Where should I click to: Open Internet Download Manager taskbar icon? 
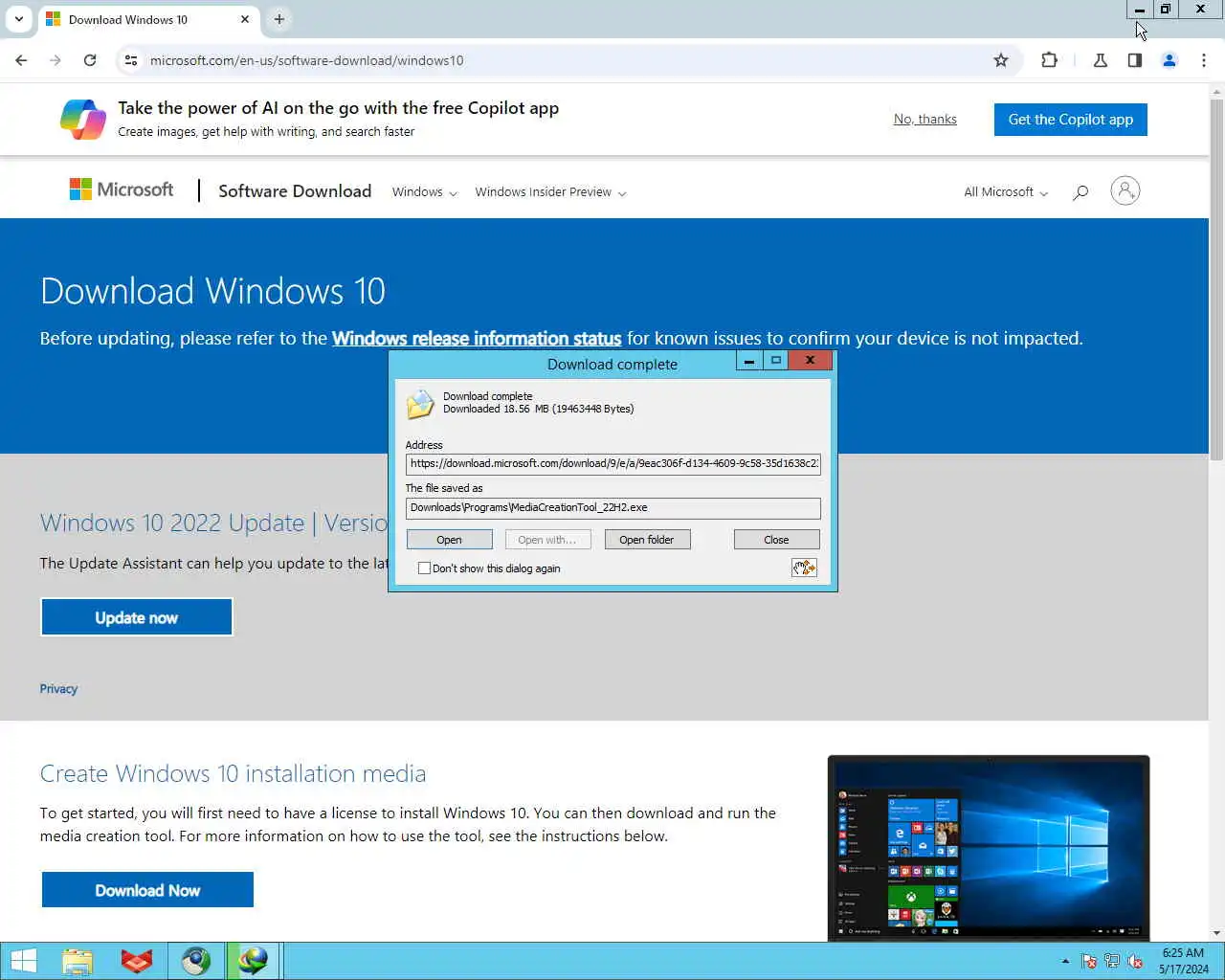(x=253, y=961)
